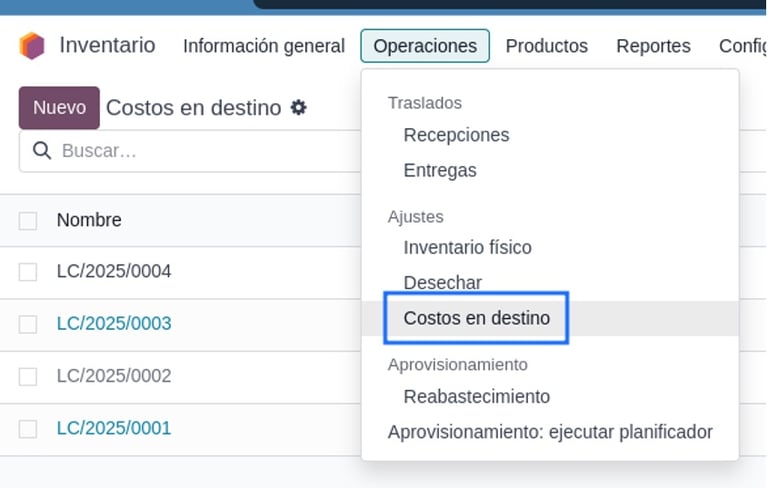Viewport: 768px width, 488px height.
Task: Pick the Desechar menu entry
Action: point(442,283)
